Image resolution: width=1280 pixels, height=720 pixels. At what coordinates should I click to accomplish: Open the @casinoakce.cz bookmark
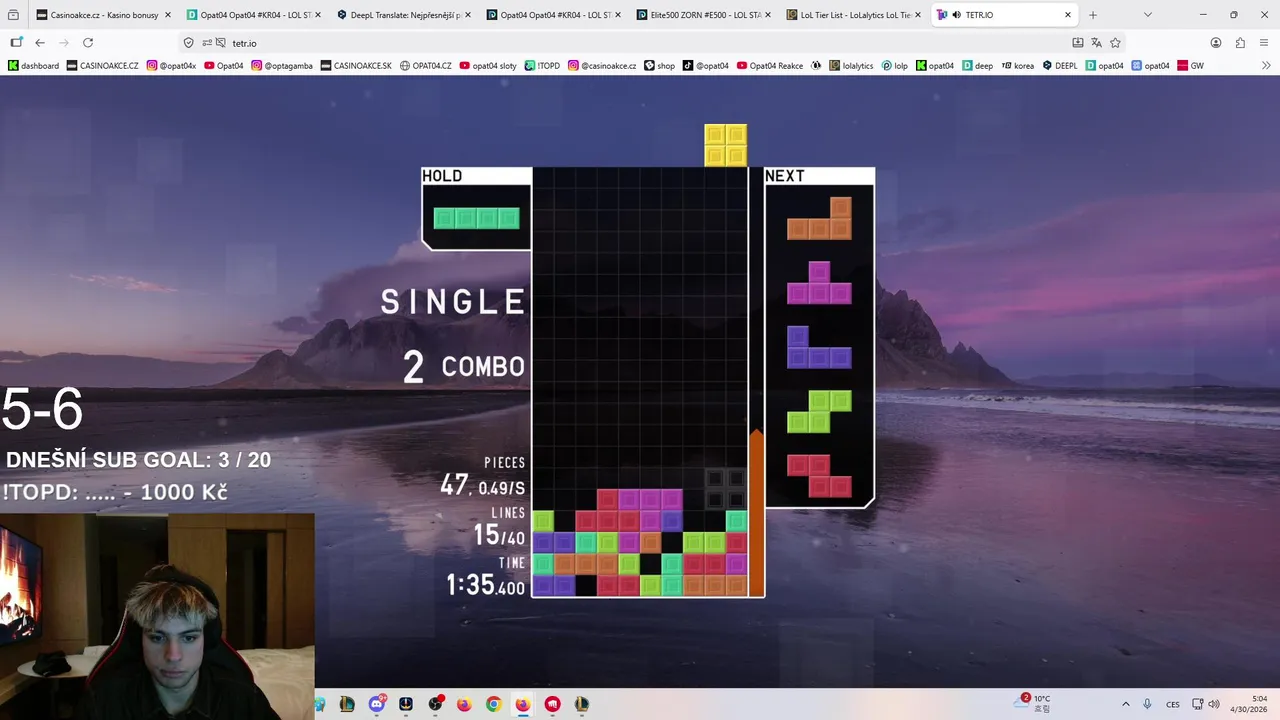click(602, 66)
